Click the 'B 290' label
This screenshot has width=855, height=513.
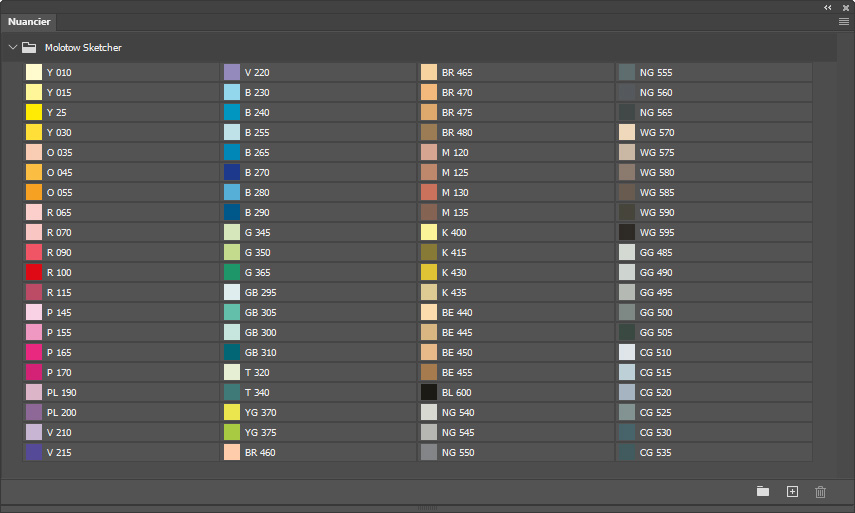click(x=257, y=213)
